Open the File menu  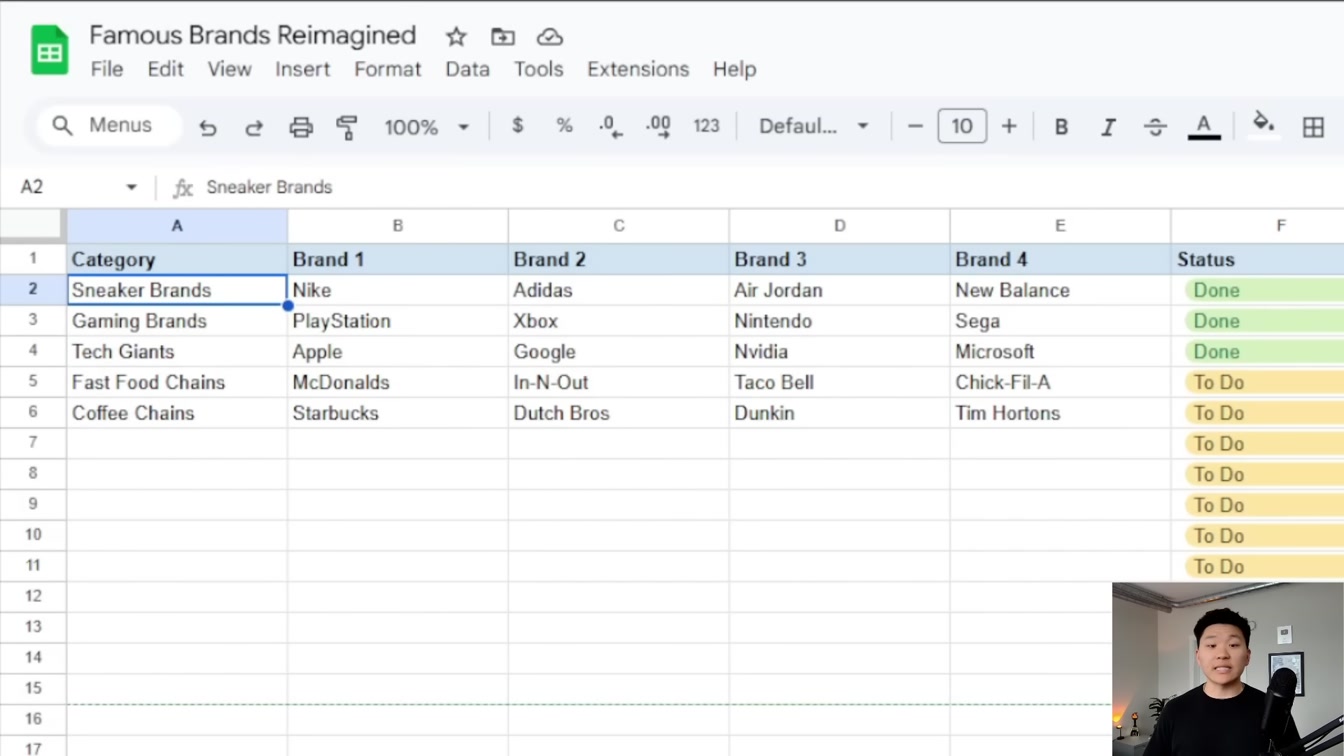coord(107,69)
